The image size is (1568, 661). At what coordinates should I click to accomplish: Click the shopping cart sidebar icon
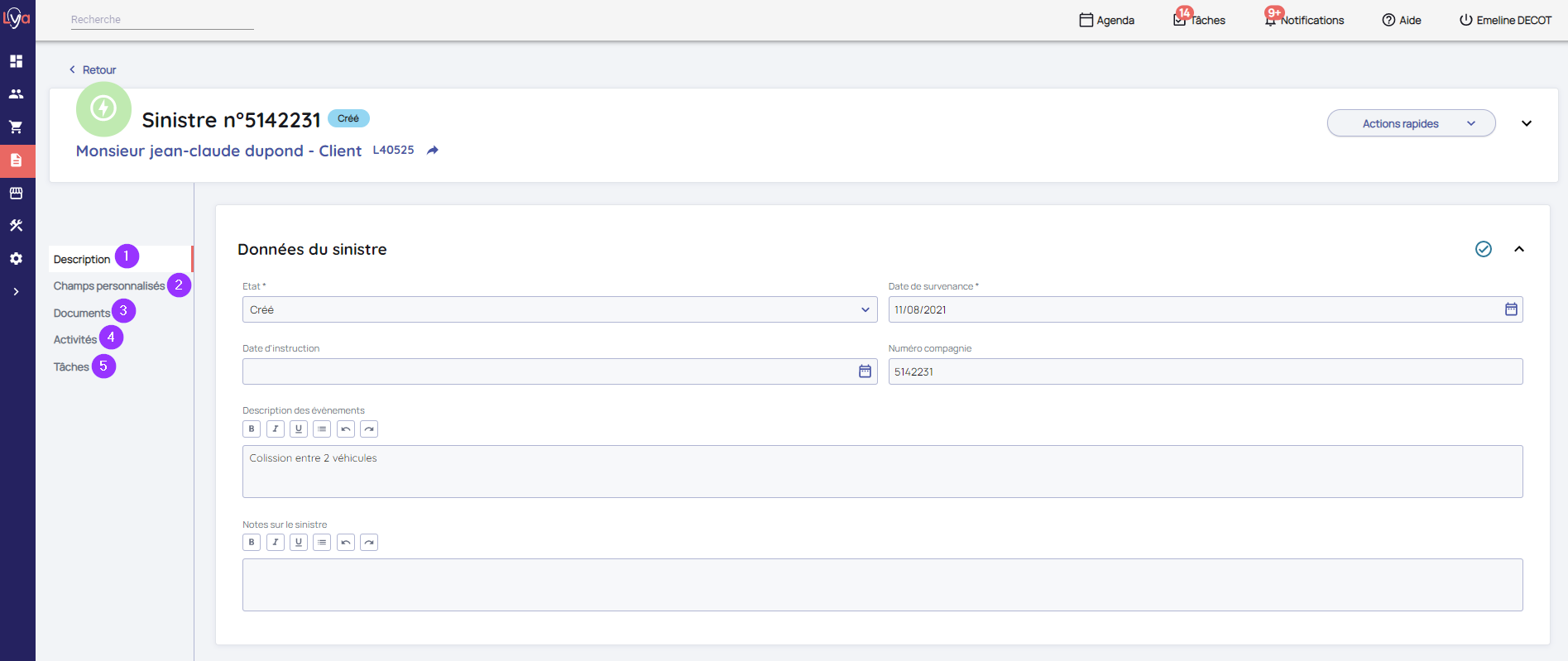click(x=16, y=127)
